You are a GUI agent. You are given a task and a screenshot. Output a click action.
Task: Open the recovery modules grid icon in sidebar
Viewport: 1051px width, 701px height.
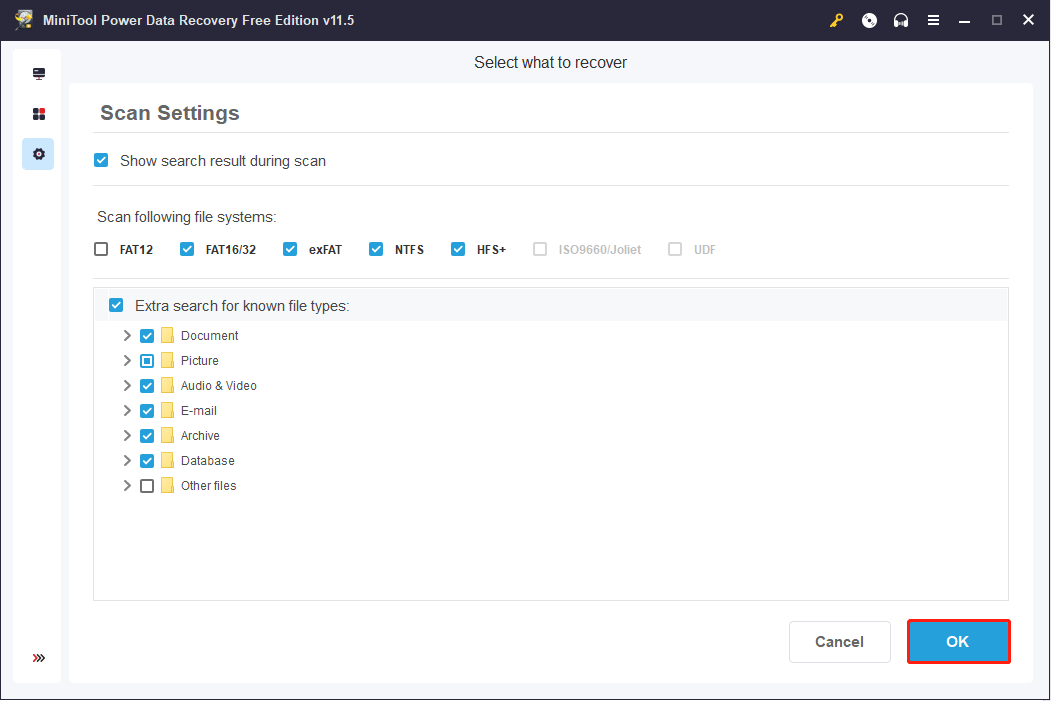[38, 113]
